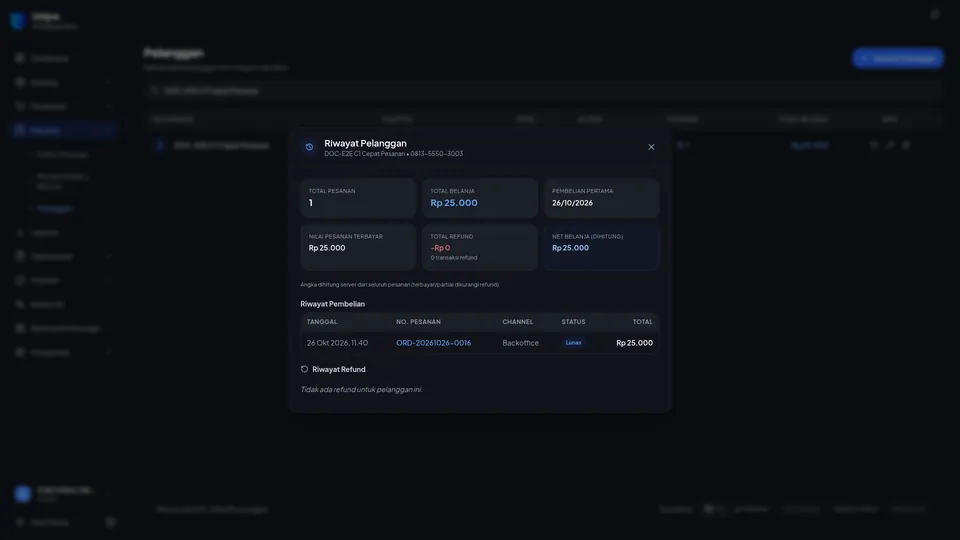Click the Backoffice channel cell
Image resolution: width=960 pixels, height=540 pixels.
coord(520,343)
